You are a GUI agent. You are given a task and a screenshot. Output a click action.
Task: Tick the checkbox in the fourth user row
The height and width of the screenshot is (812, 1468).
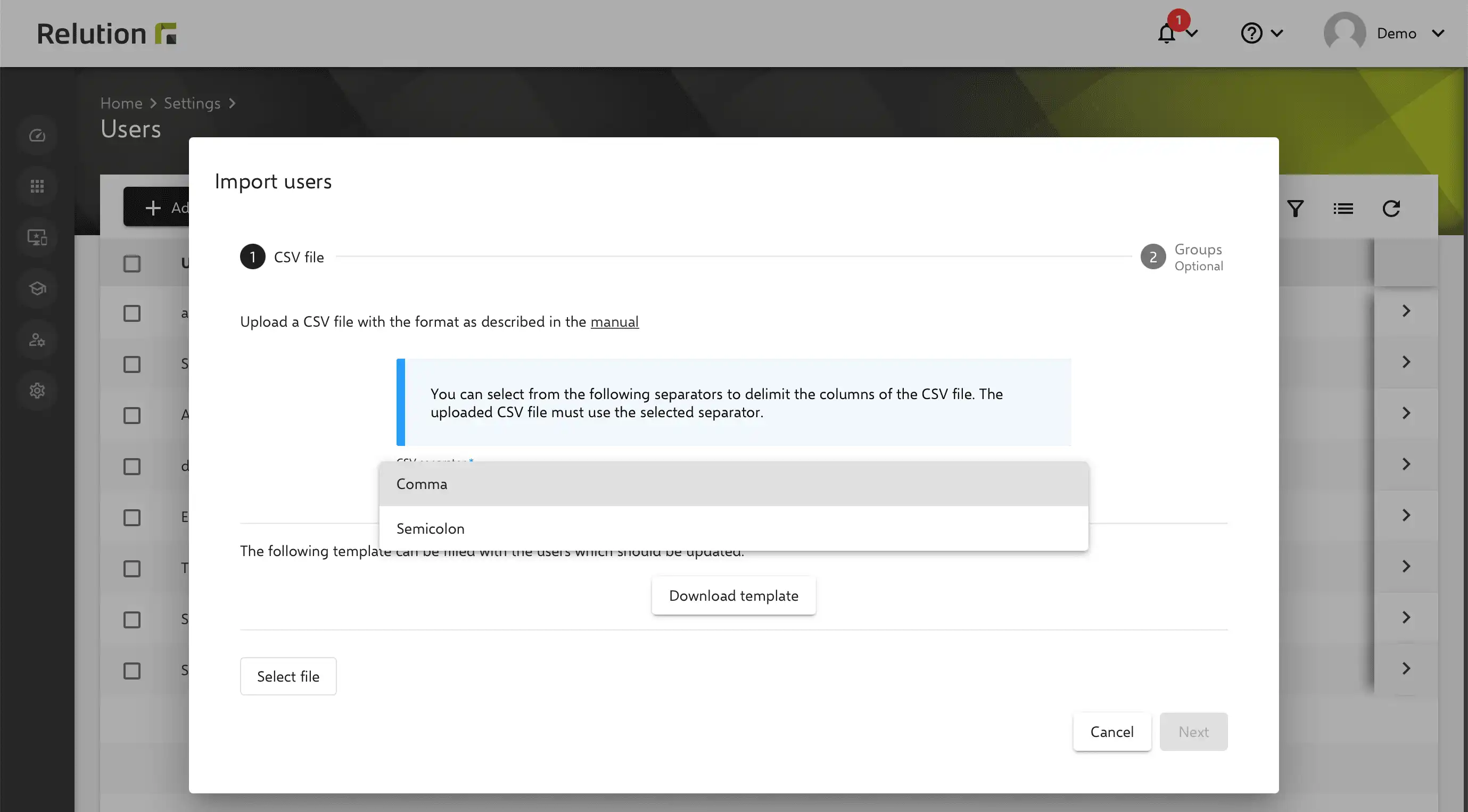click(131, 466)
